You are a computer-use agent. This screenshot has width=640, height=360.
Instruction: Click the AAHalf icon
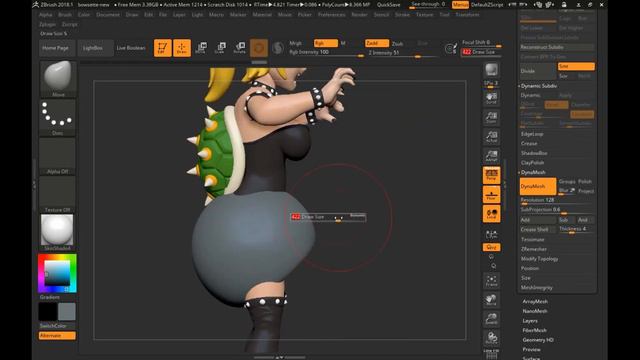click(491, 156)
